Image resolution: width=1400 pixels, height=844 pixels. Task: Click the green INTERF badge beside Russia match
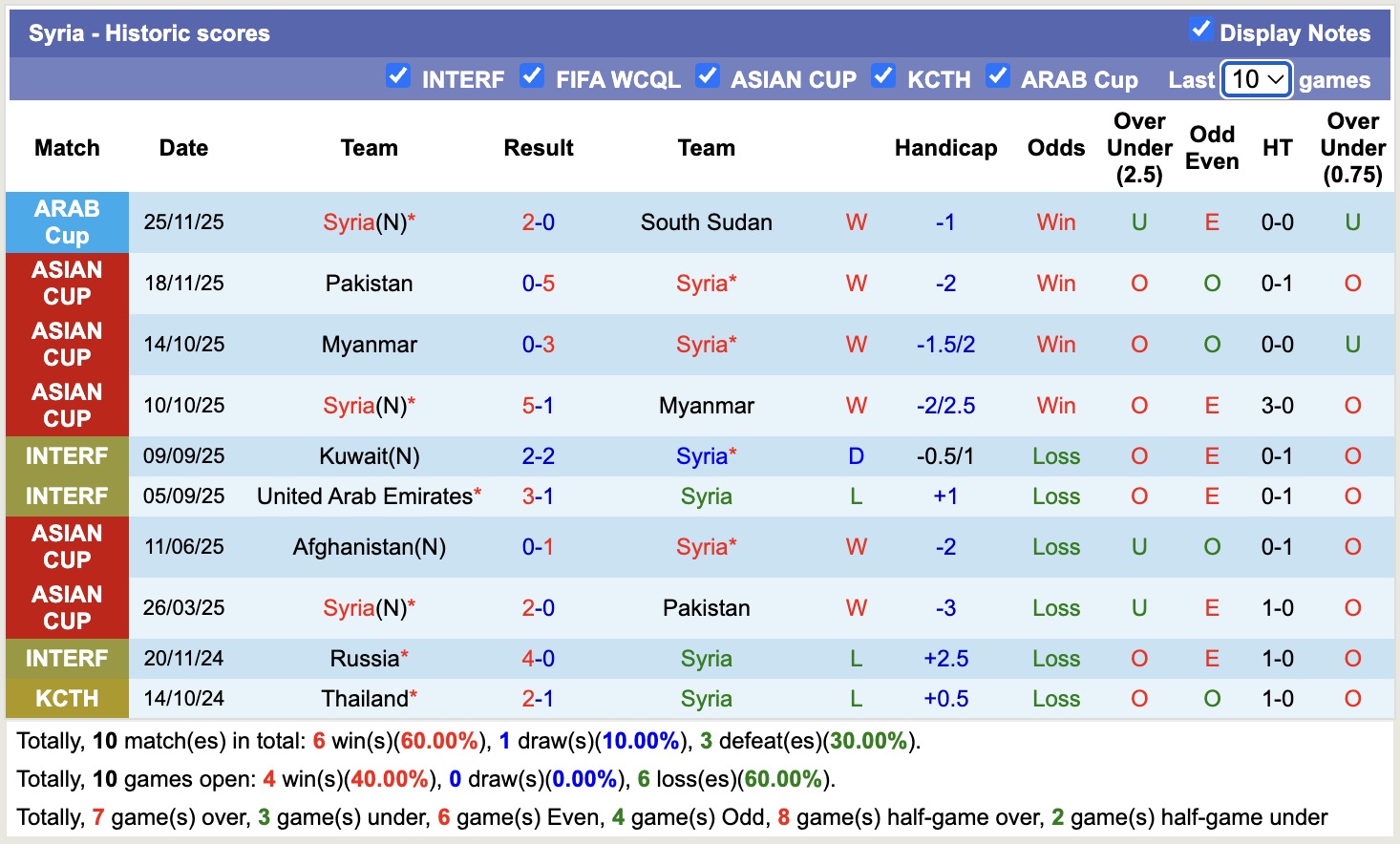[x=67, y=658]
